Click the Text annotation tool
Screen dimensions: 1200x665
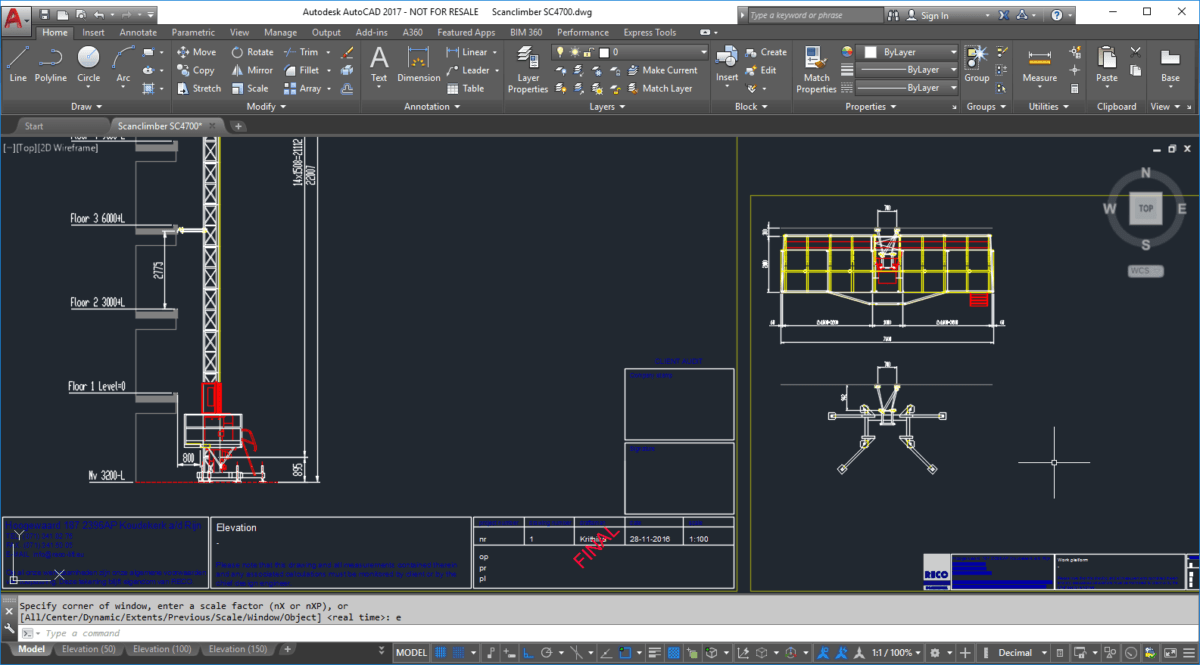pyautogui.click(x=379, y=66)
